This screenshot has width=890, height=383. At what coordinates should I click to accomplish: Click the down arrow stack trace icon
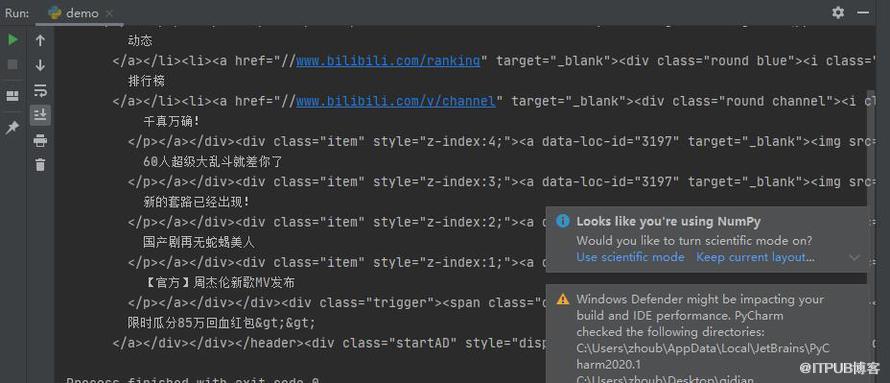pos(40,65)
